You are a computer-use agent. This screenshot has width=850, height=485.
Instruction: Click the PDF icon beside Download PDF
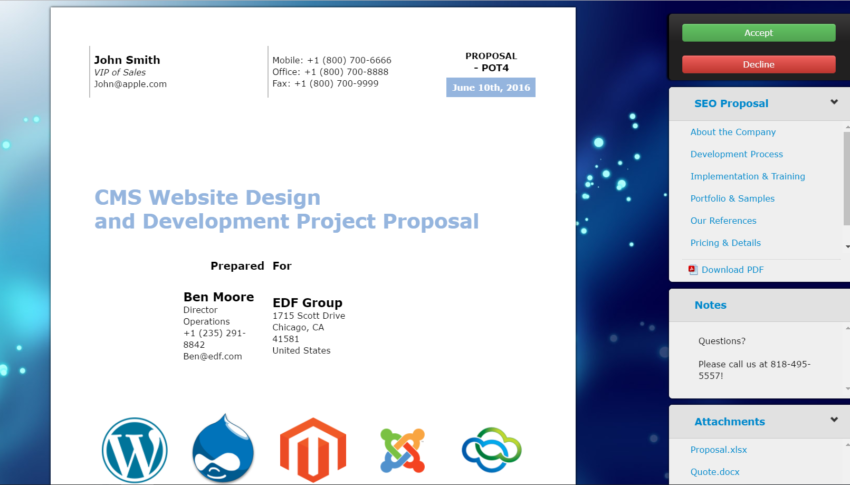coord(692,269)
